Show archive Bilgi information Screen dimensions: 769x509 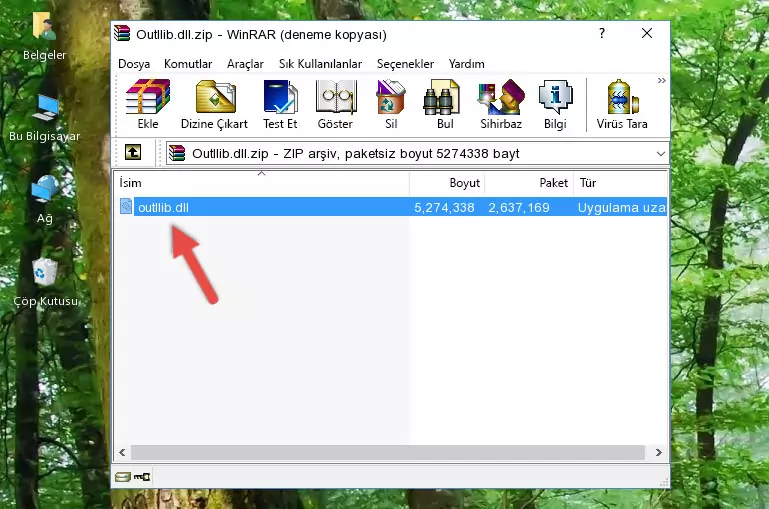click(555, 104)
